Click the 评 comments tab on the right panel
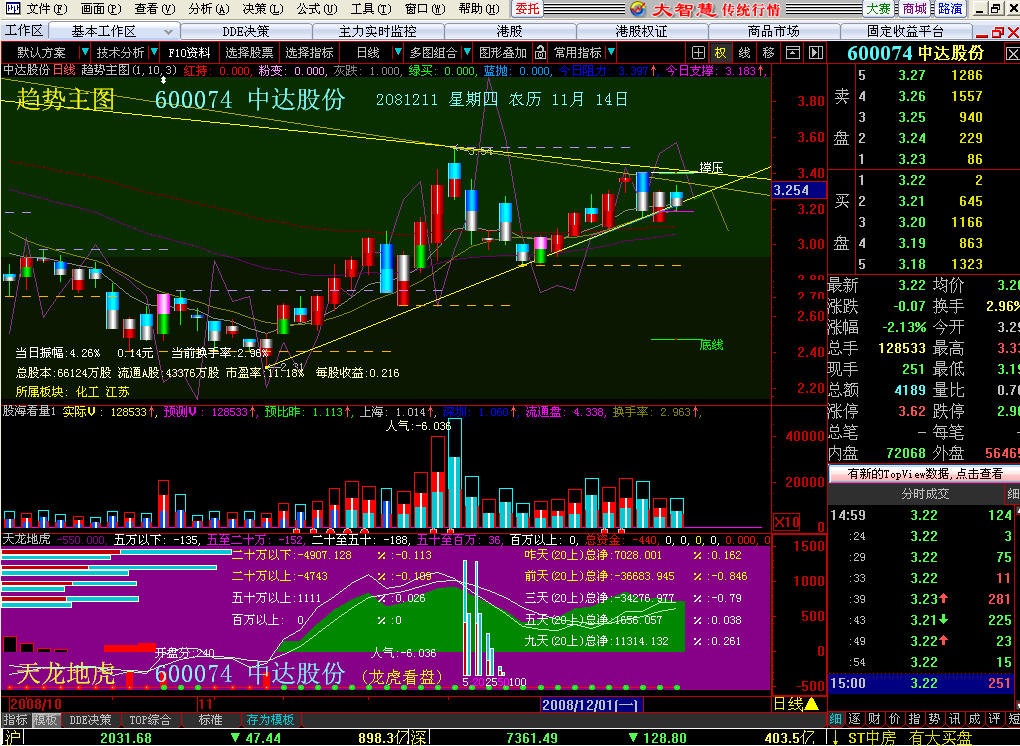 click(994, 719)
